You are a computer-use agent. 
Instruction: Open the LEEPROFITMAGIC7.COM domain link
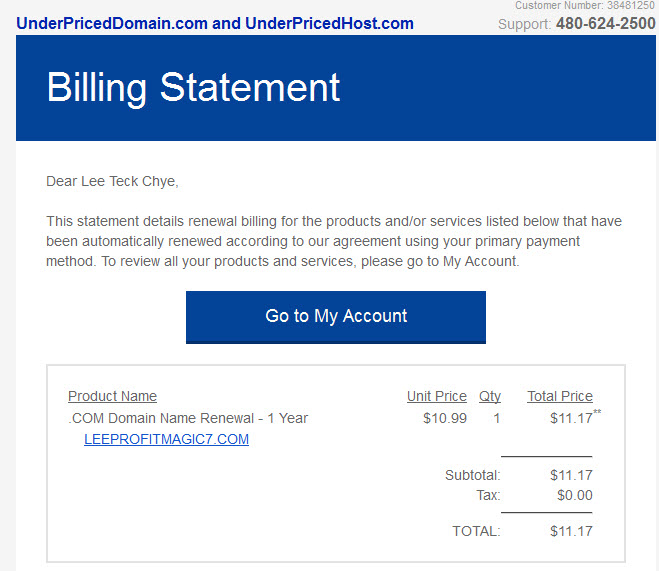pyautogui.click(x=166, y=439)
